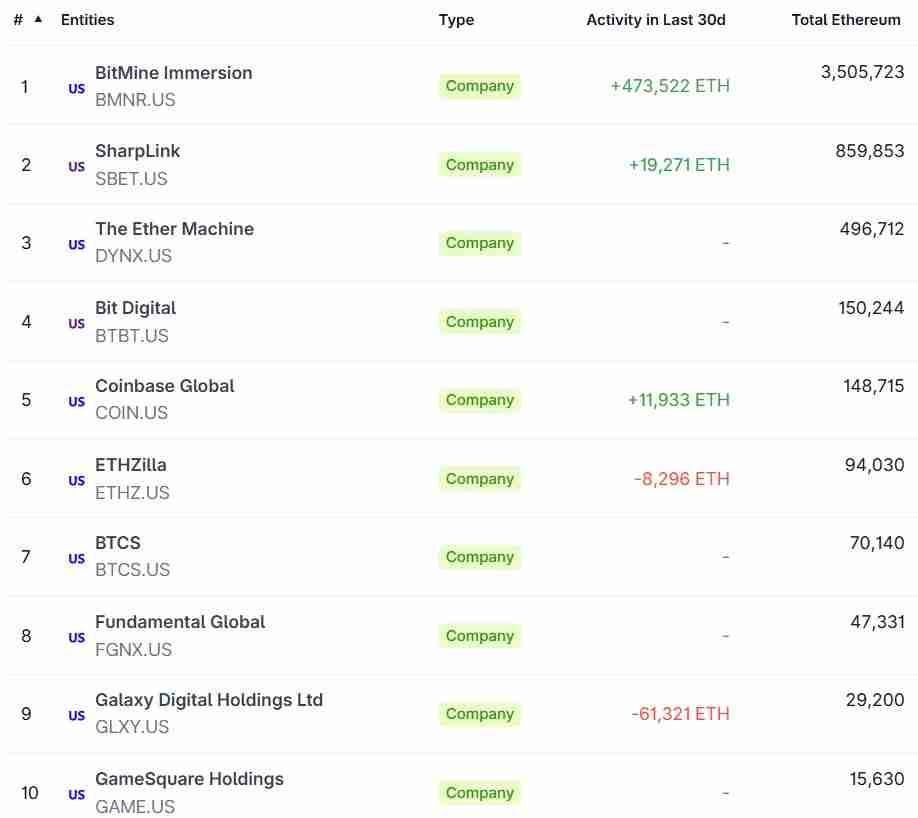The height and width of the screenshot is (818, 918).
Task: Click the Company badge next to Bit Digital
Action: point(479,321)
